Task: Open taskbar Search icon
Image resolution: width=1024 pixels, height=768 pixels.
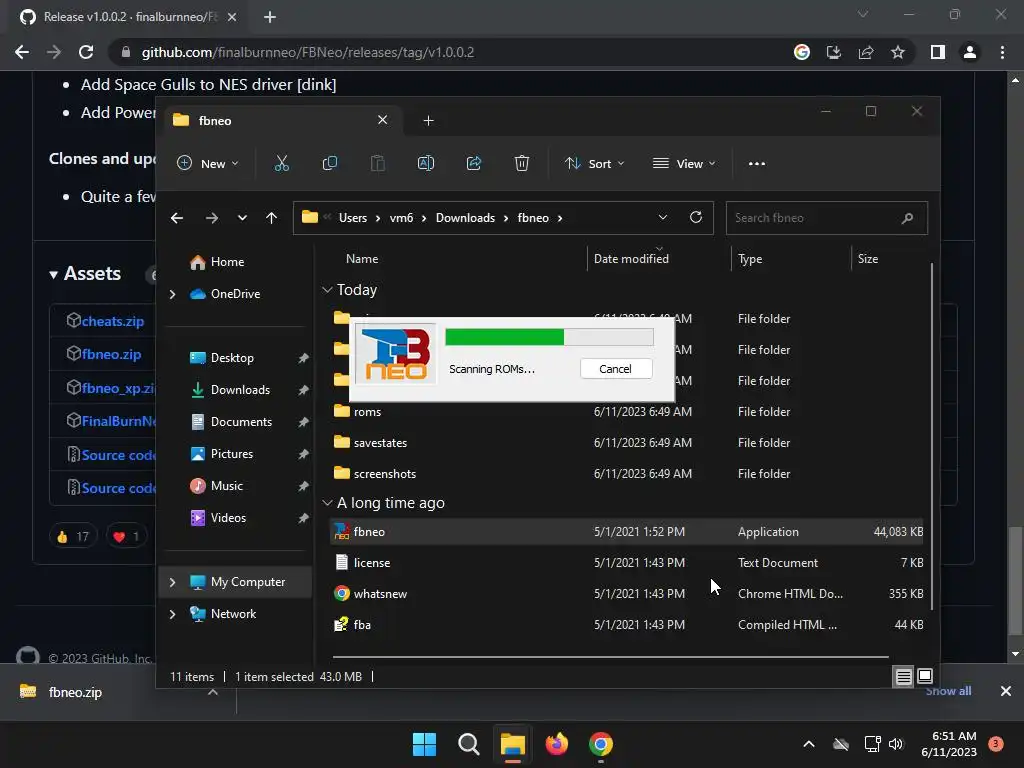Action: click(468, 744)
